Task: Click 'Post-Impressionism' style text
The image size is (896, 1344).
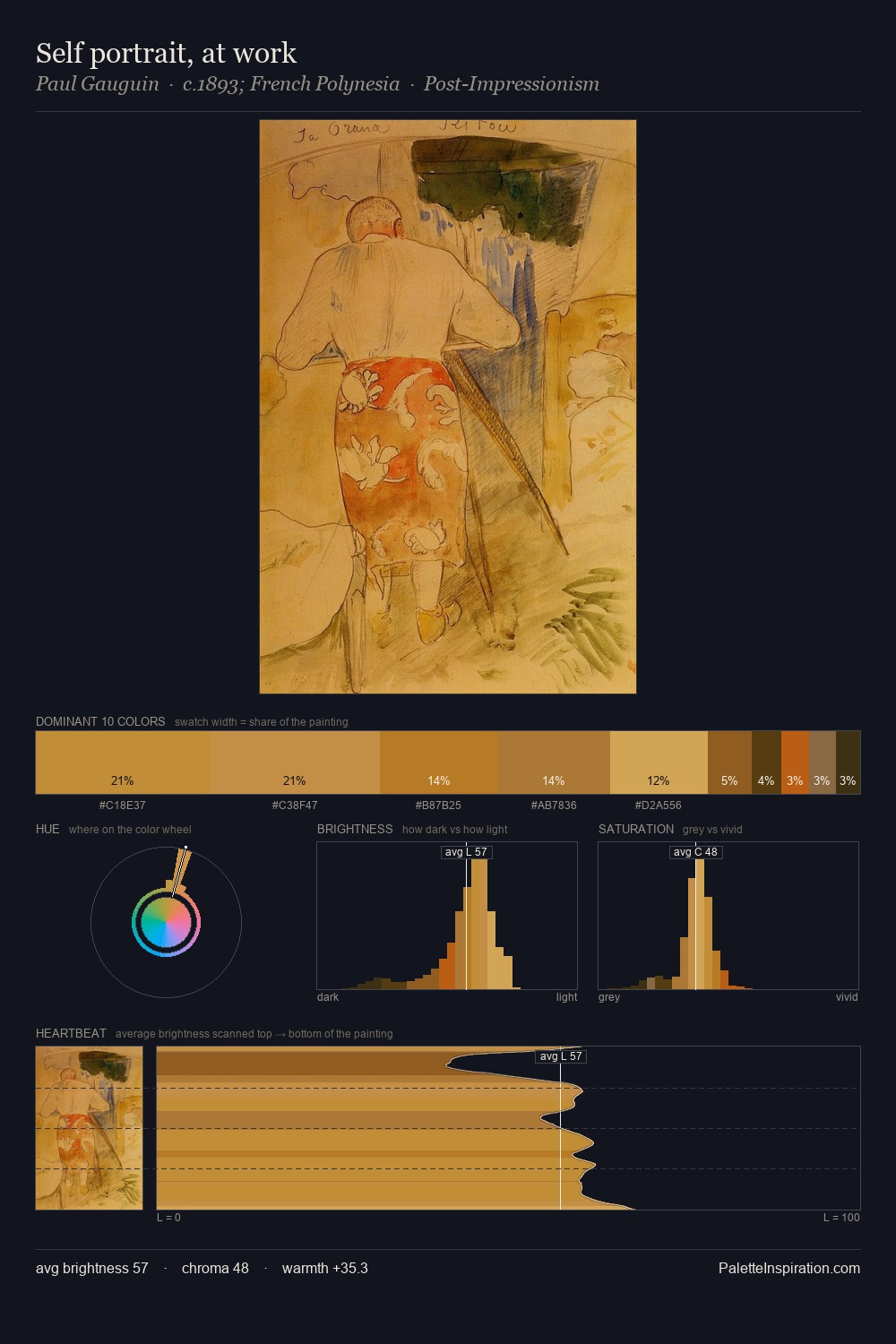Action: click(x=512, y=84)
